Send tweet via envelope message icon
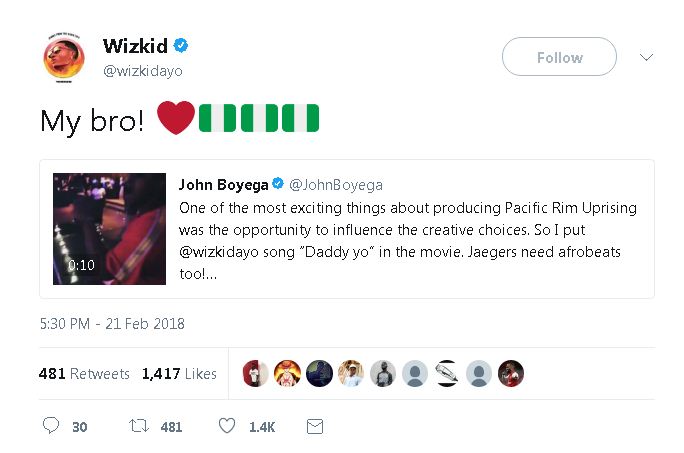The width and height of the screenshot is (684, 453). coord(314,426)
